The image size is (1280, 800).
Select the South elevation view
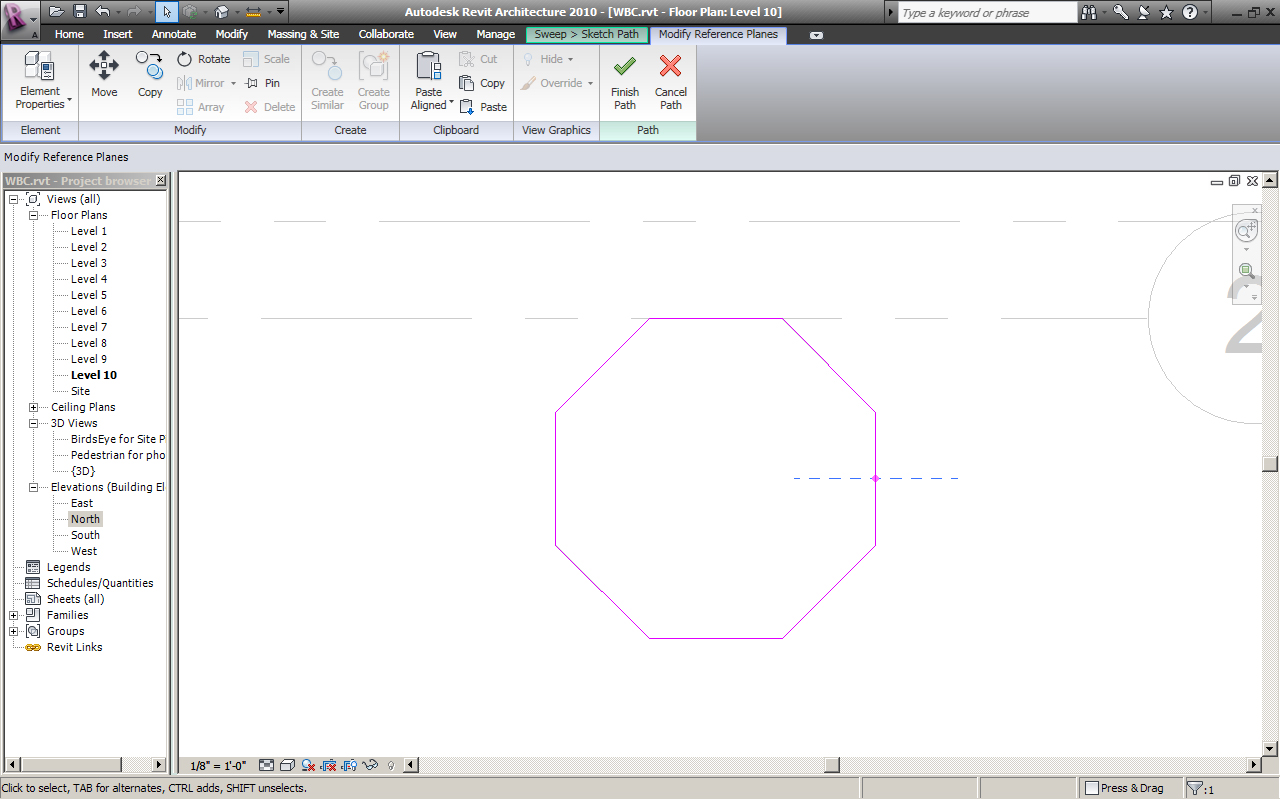coord(85,535)
